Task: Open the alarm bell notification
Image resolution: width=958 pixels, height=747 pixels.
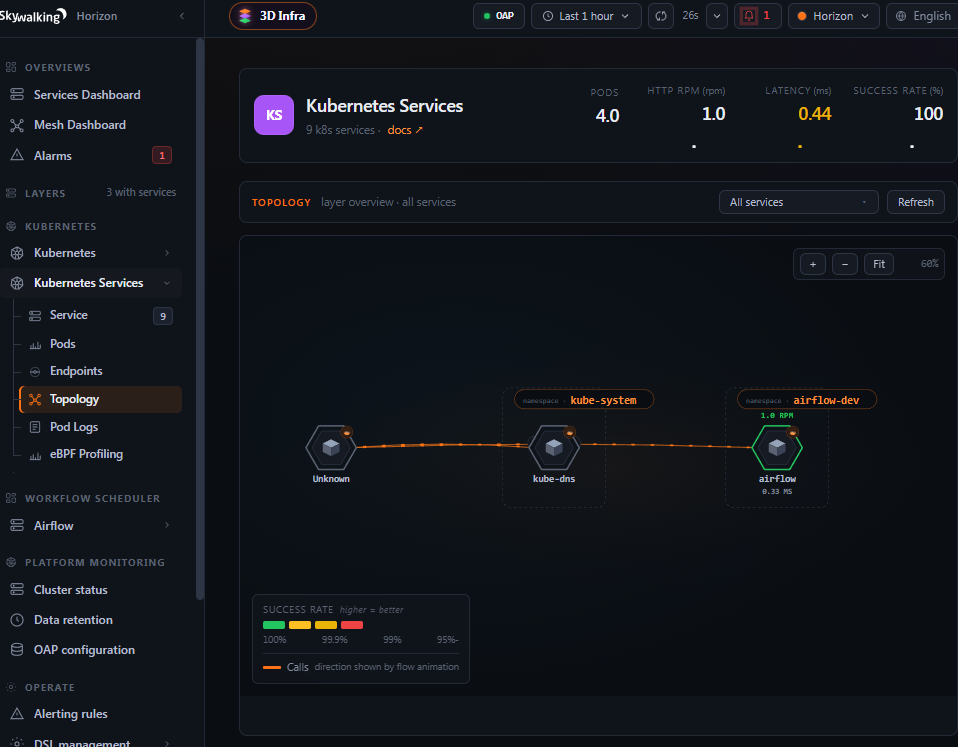Action: coord(757,16)
